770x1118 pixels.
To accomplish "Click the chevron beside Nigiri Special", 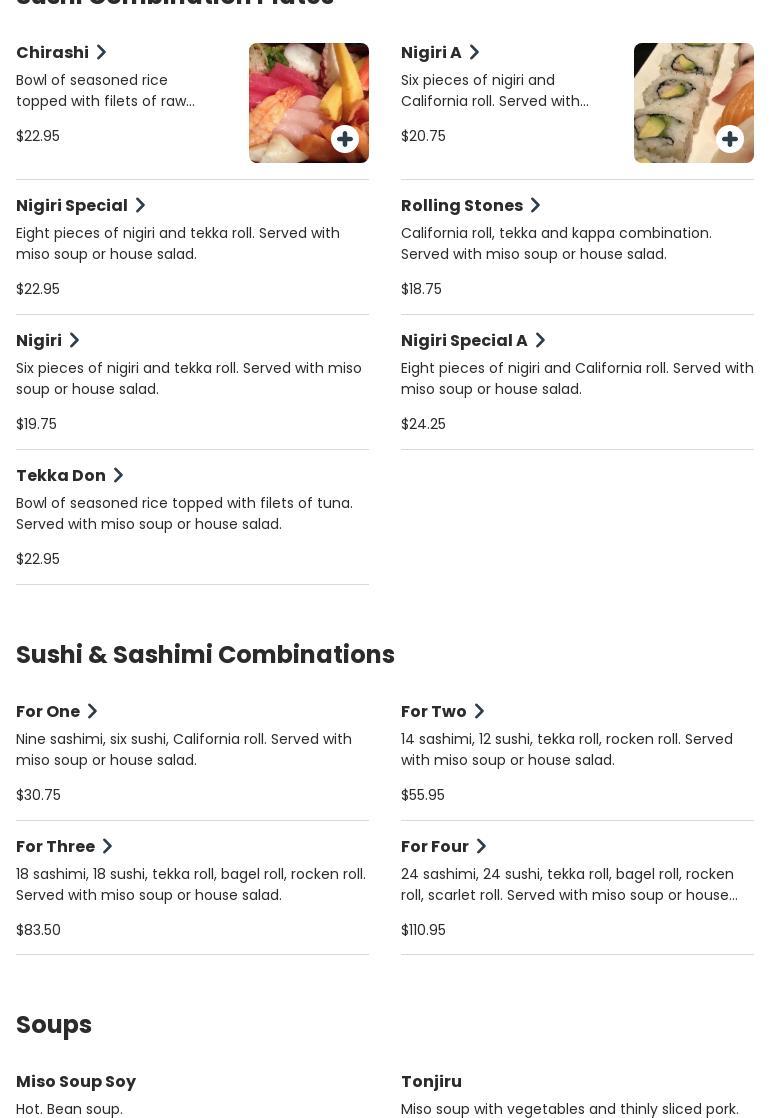I will (140, 205).
